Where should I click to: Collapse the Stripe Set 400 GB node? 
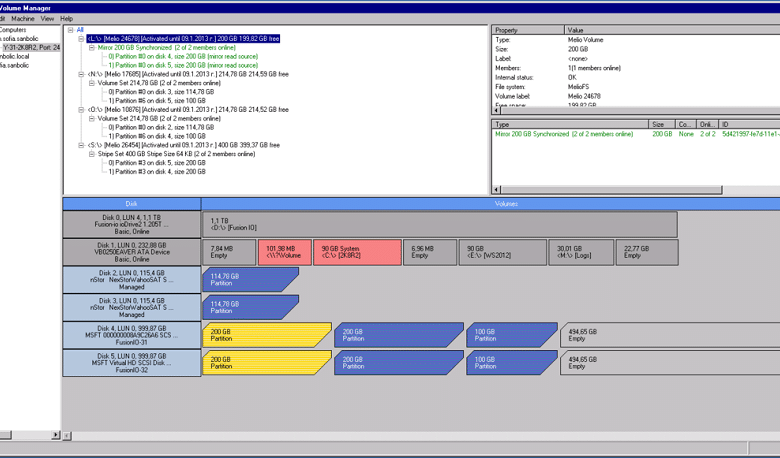(92, 154)
